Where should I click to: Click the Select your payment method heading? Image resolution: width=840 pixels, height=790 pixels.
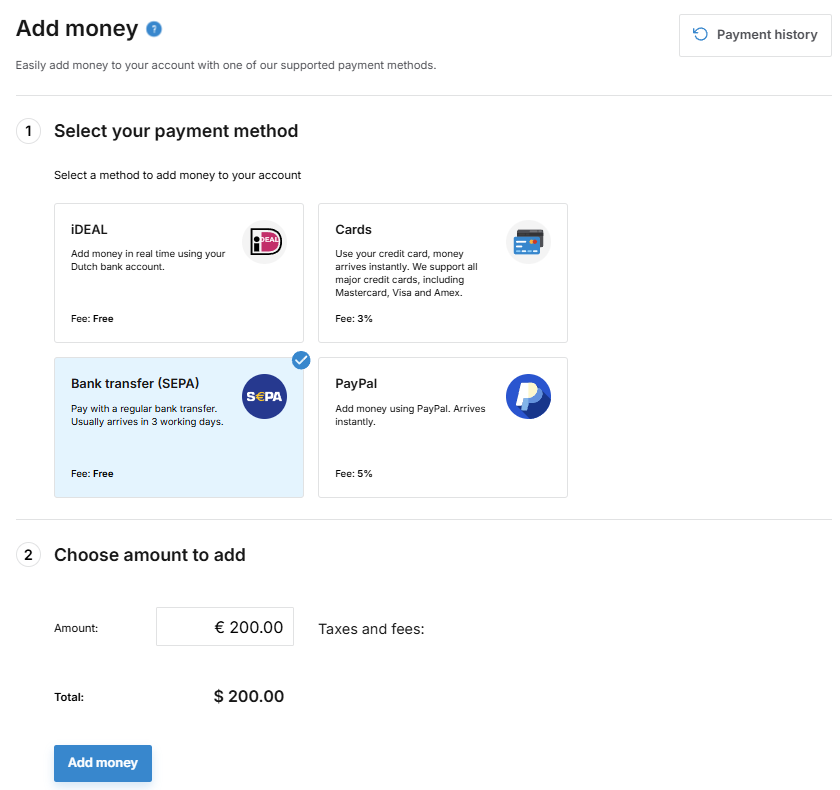[x=176, y=131]
